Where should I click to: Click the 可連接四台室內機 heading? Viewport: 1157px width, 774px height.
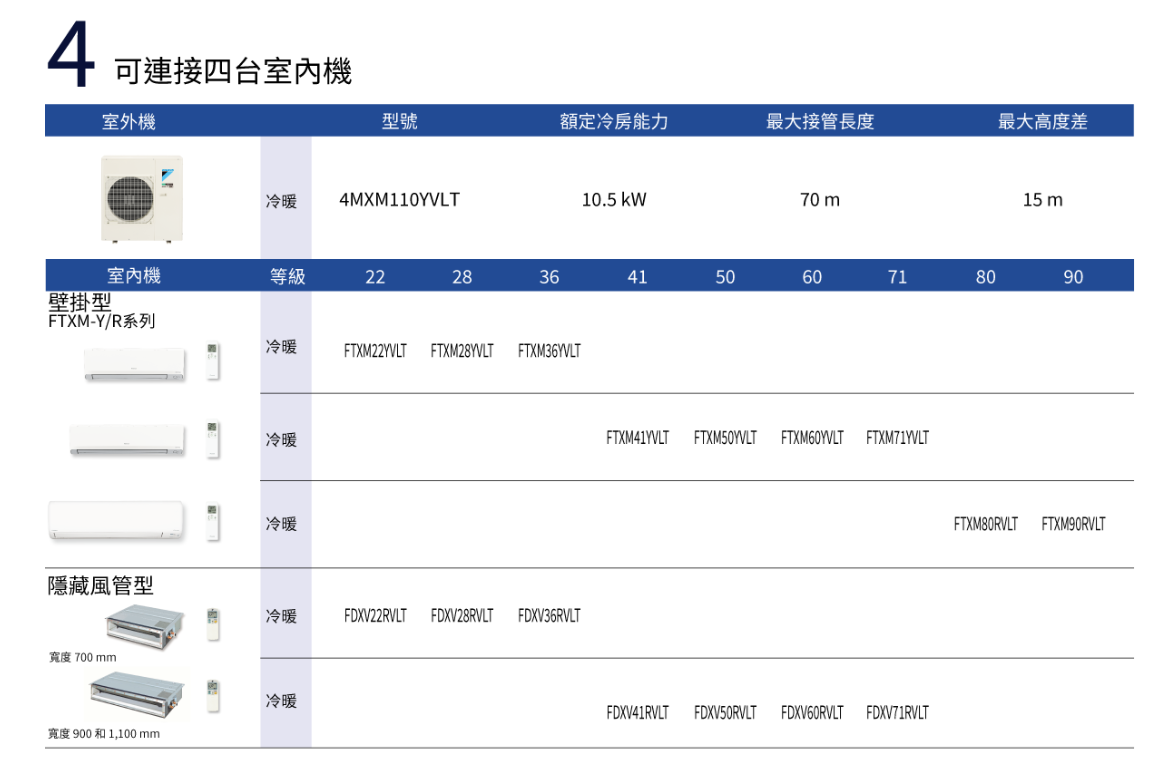click(233, 72)
